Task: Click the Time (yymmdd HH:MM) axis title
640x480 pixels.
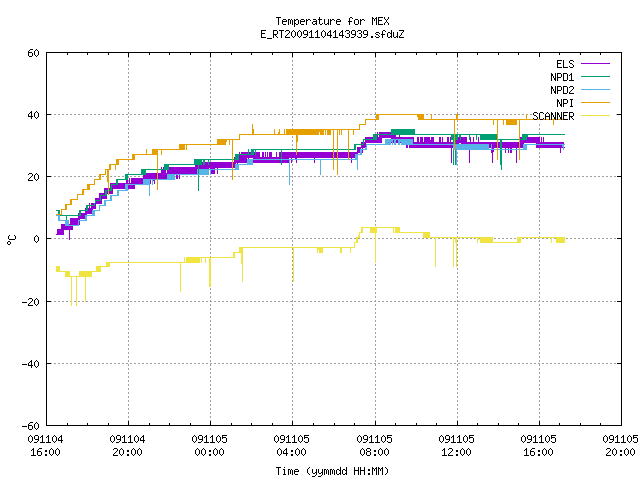Action: 332,471
